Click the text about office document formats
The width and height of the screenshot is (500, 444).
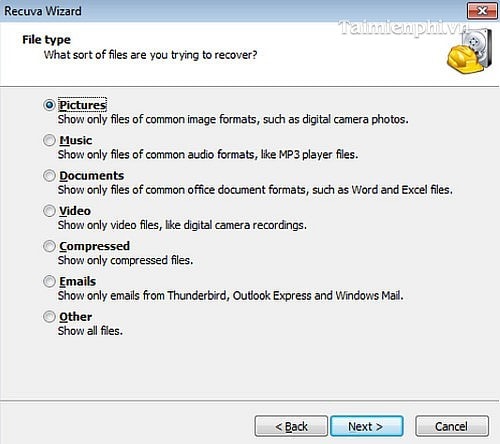(255, 190)
